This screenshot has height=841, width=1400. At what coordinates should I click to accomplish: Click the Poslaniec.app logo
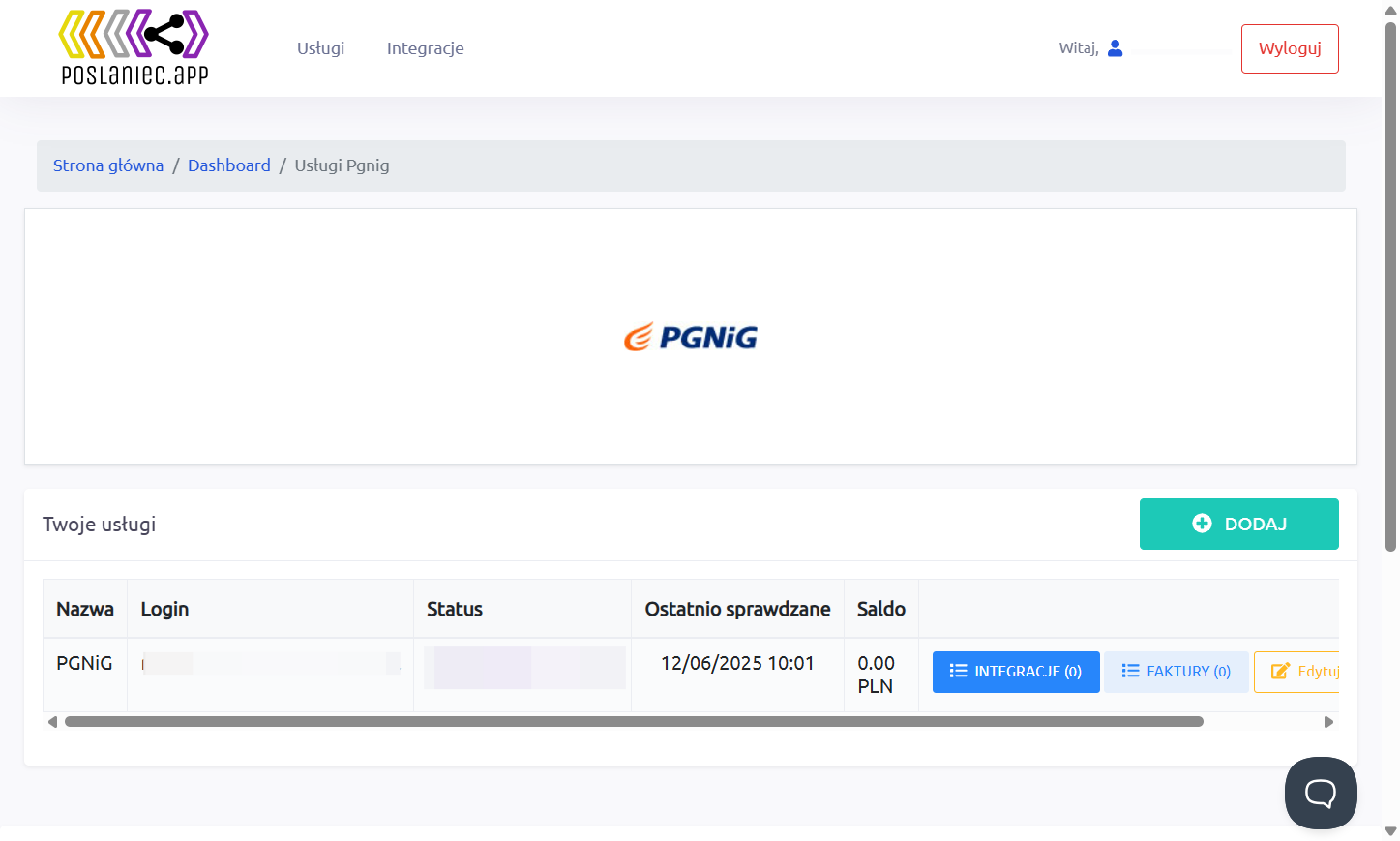coord(134,47)
